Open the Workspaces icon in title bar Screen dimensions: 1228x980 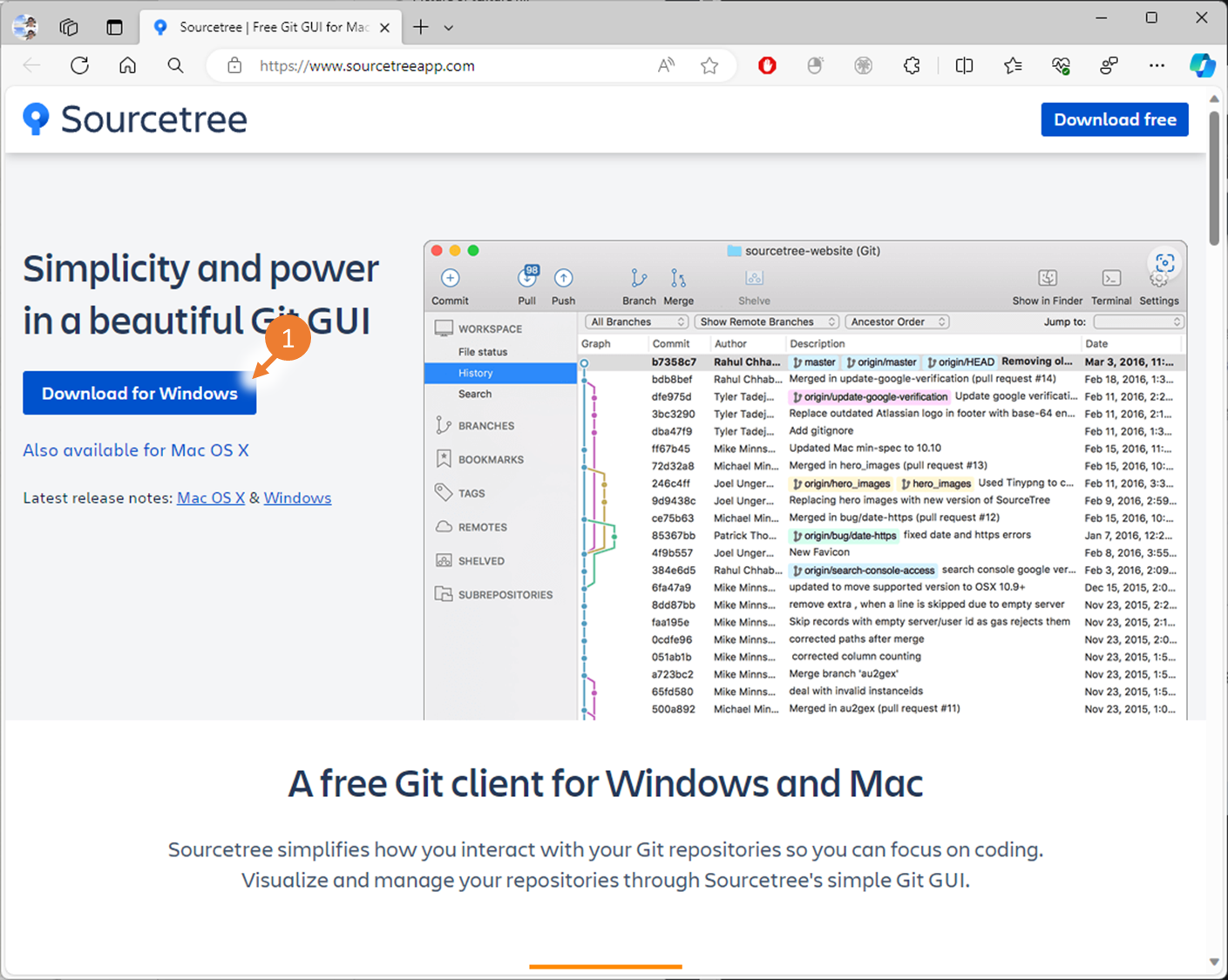(x=69, y=27)
